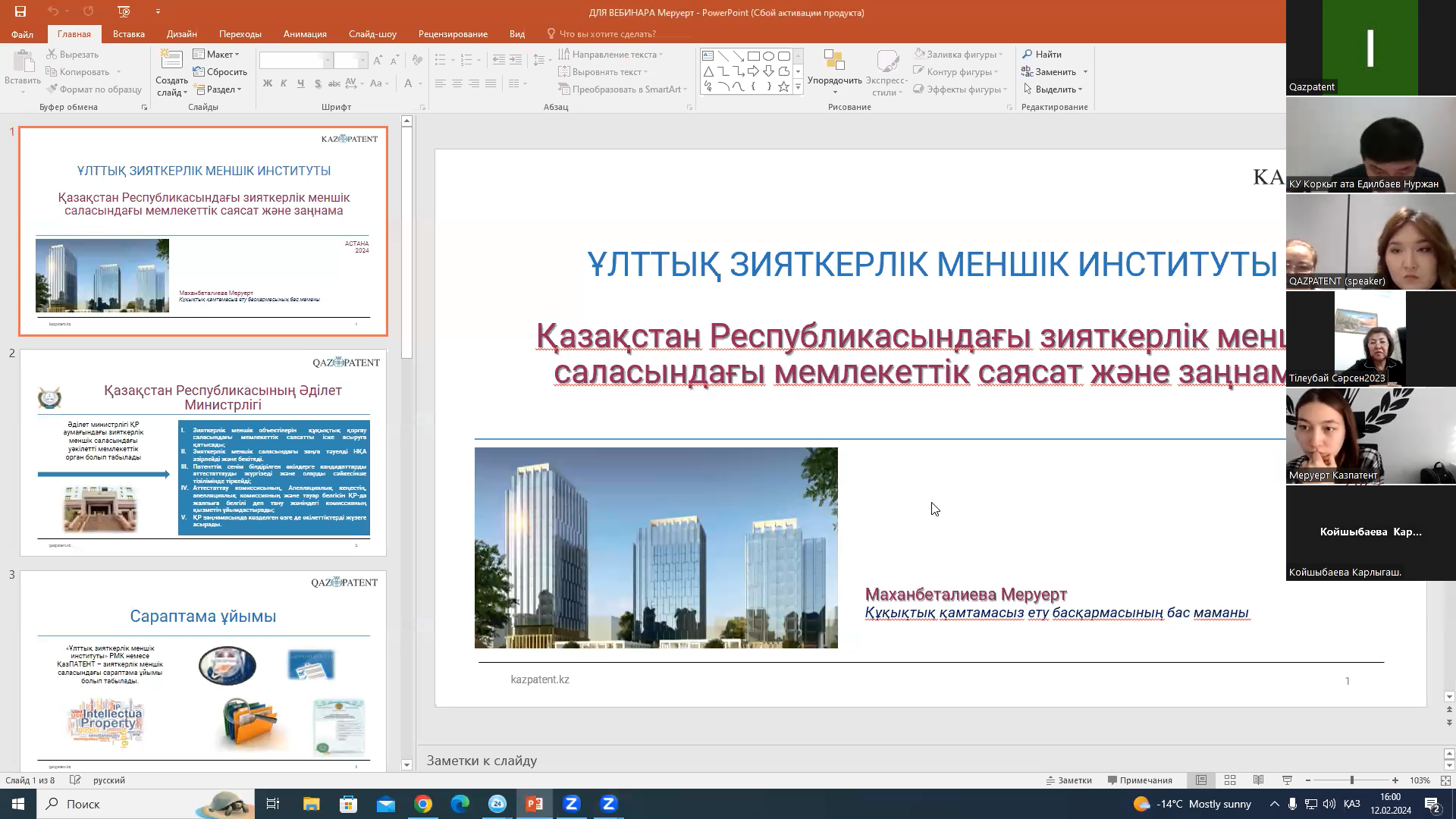The width and height of the screenshot is (1456, 819).
Task: Open the Выделить selection dropdown
Action: (1054, 89)
